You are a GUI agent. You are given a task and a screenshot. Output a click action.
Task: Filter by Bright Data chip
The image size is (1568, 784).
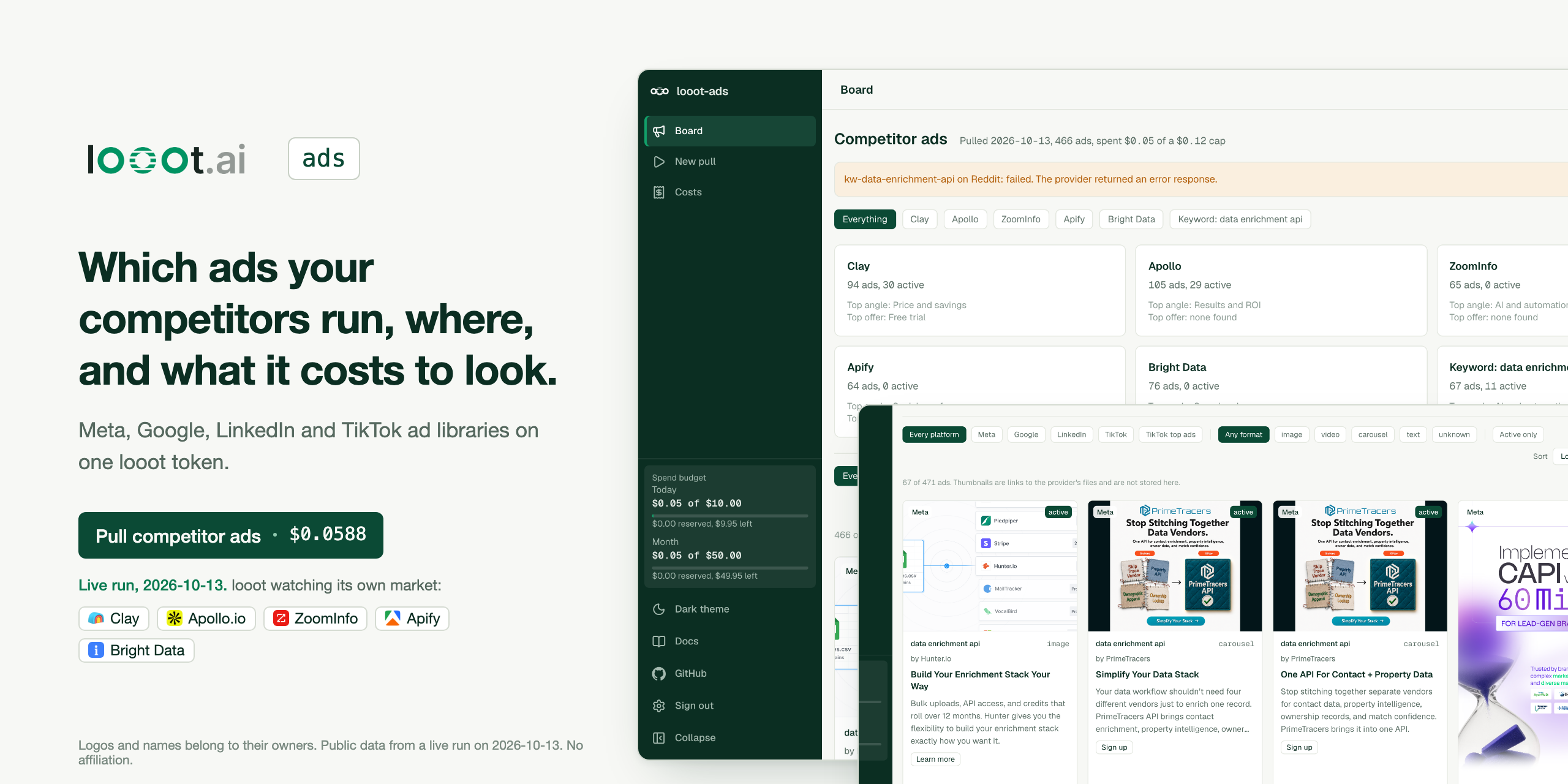point(1131,219)
